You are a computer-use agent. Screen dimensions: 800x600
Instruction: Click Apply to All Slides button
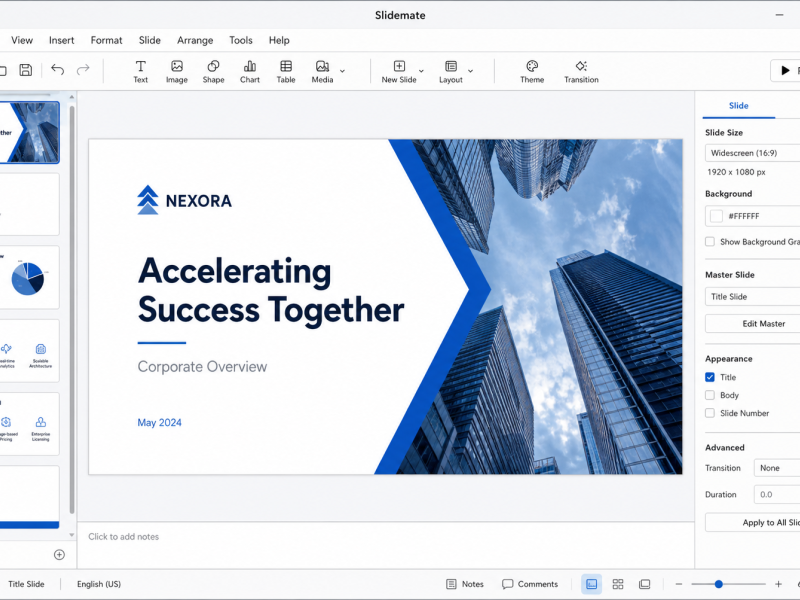[x=753, y=522]
